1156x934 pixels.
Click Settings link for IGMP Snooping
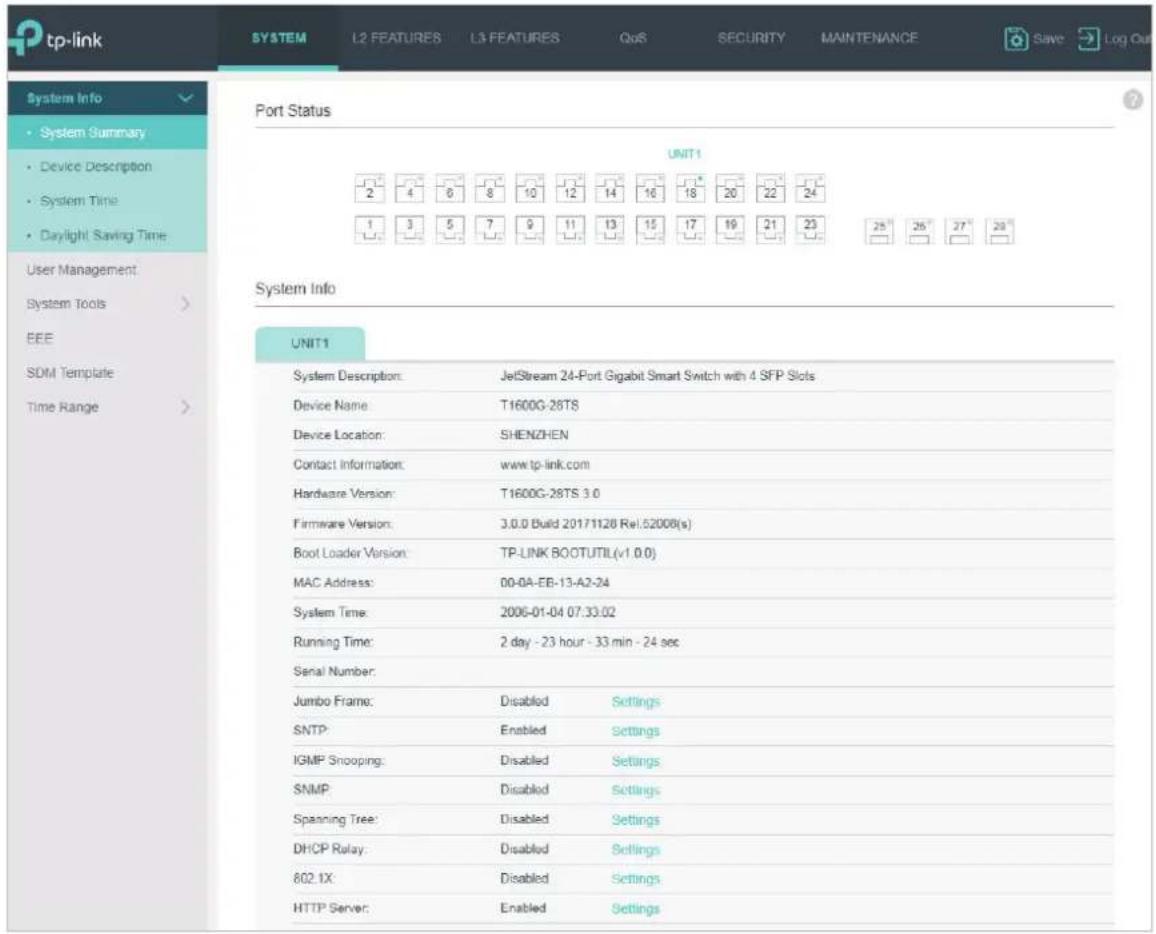tap(636, 761)
